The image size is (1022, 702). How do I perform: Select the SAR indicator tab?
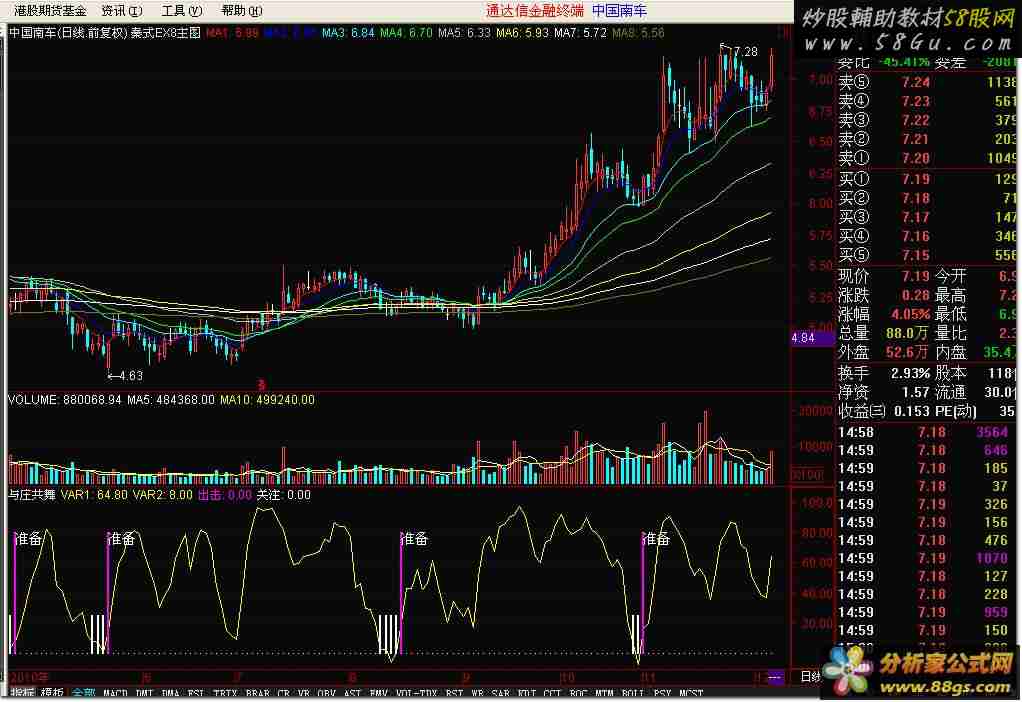point(500,694)
